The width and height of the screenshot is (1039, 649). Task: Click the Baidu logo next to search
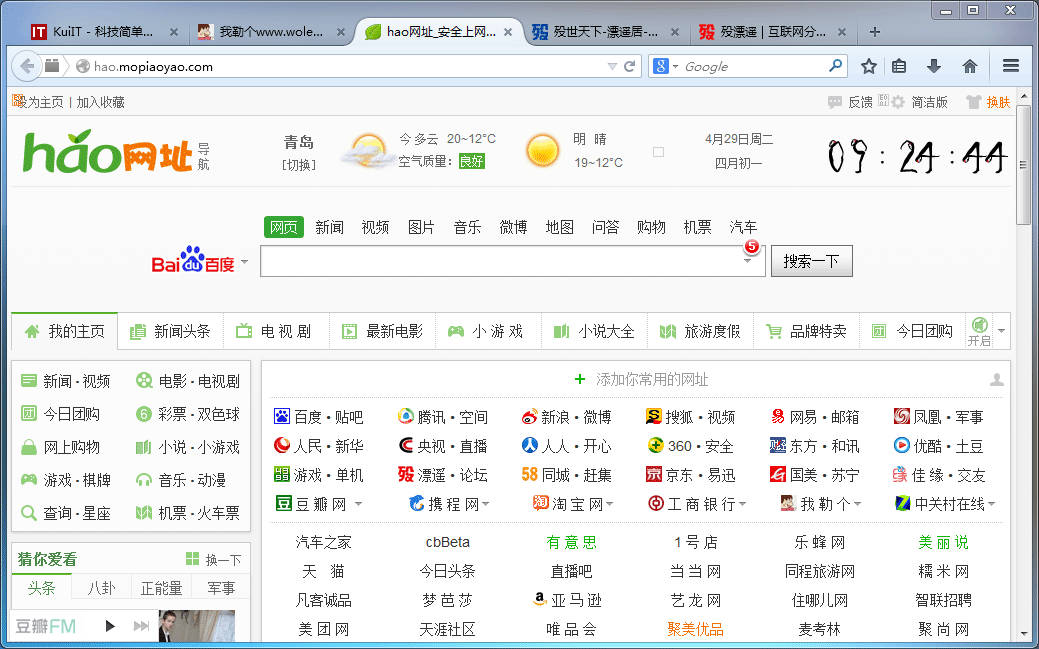[x=193, y=260]
